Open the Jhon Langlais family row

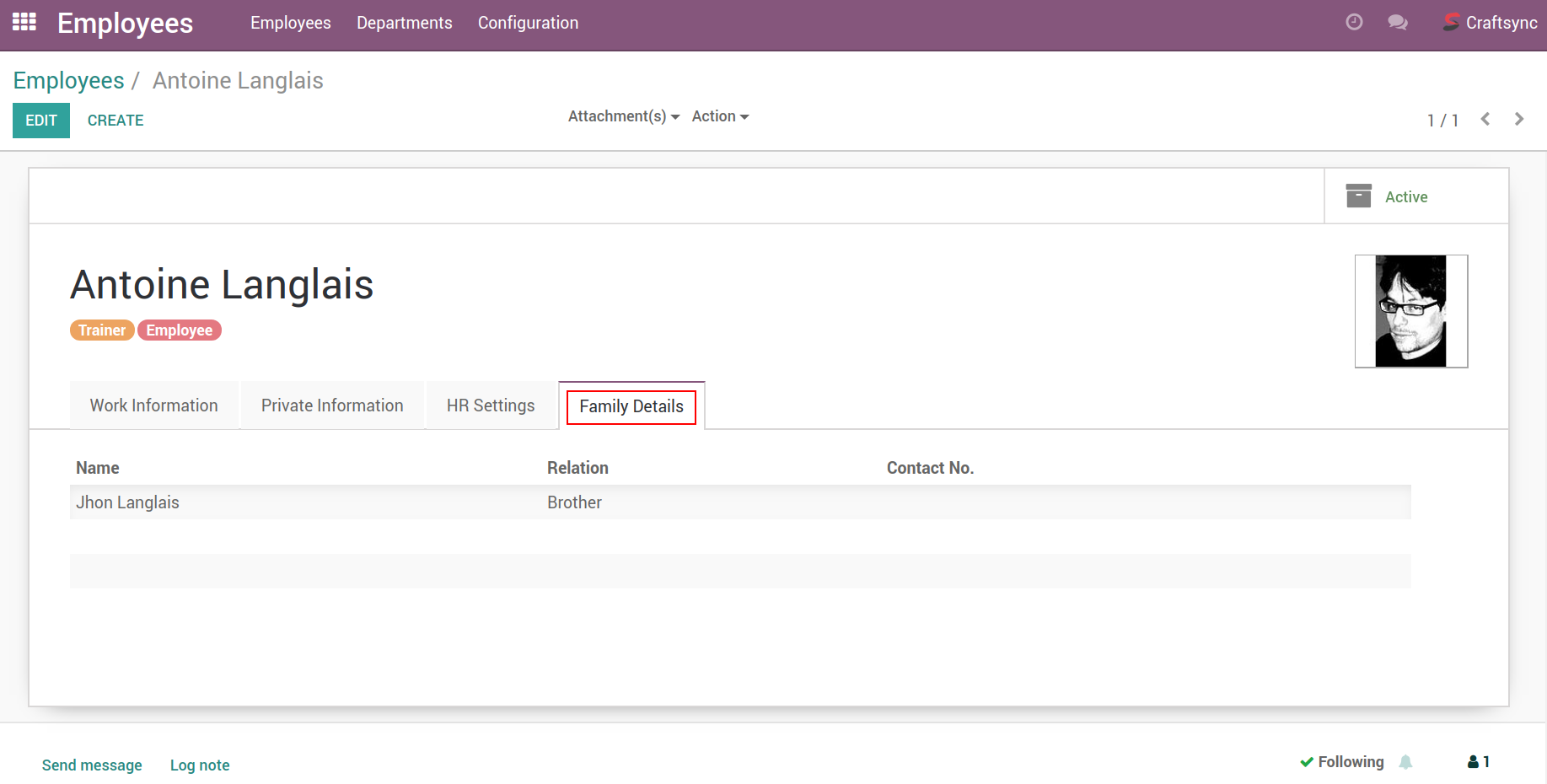128,502
